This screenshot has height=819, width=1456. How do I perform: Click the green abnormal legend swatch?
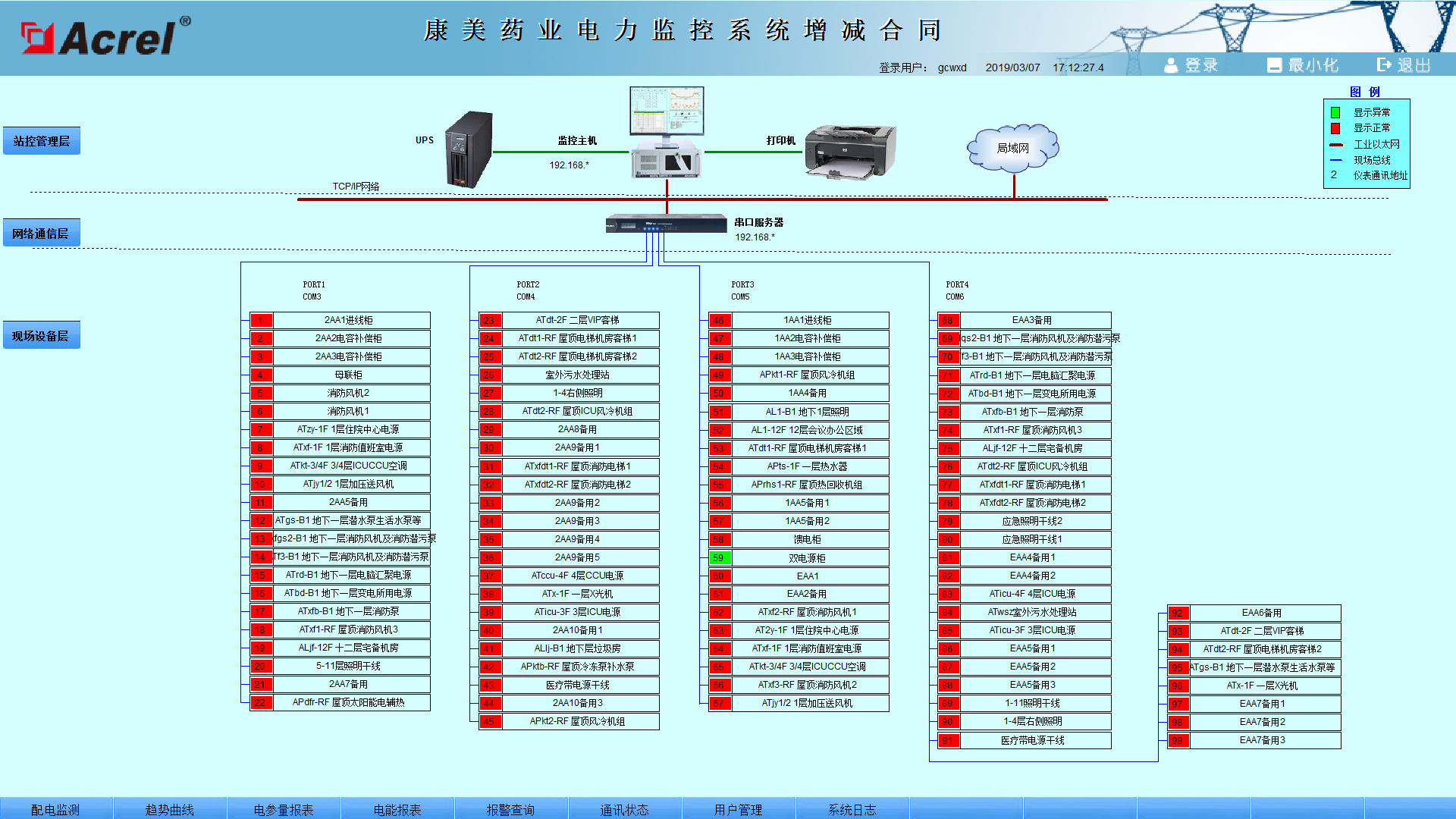click(x=1335, y=112)
